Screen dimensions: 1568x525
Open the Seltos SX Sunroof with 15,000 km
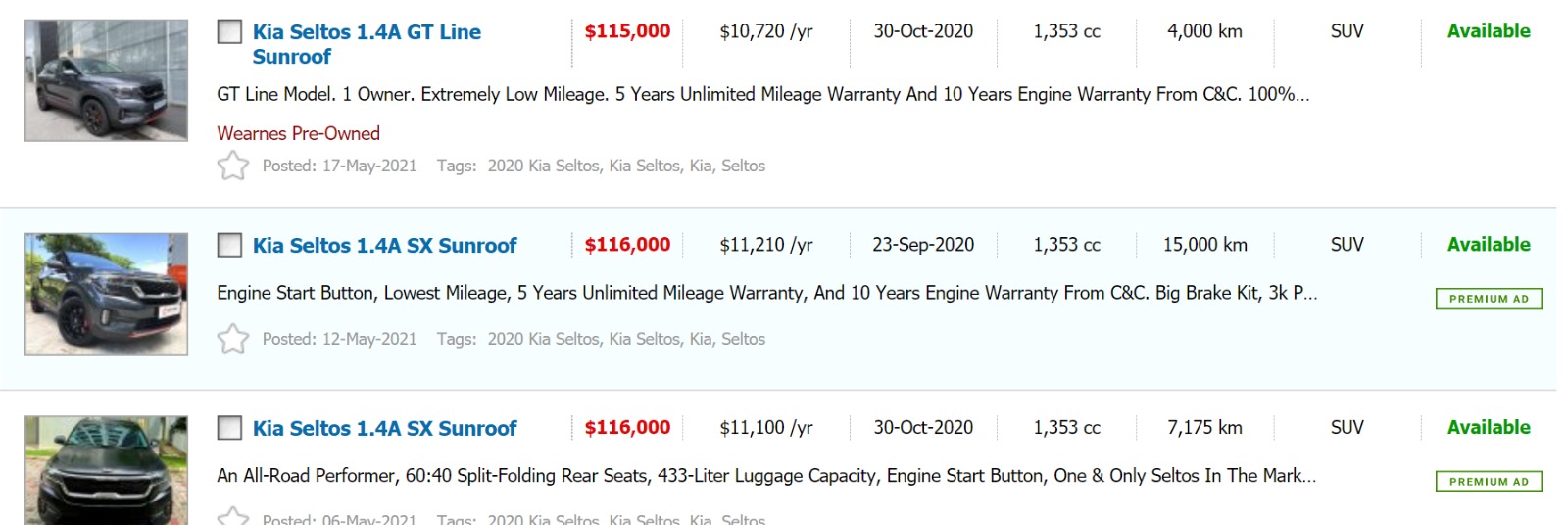tap(384, 245)
